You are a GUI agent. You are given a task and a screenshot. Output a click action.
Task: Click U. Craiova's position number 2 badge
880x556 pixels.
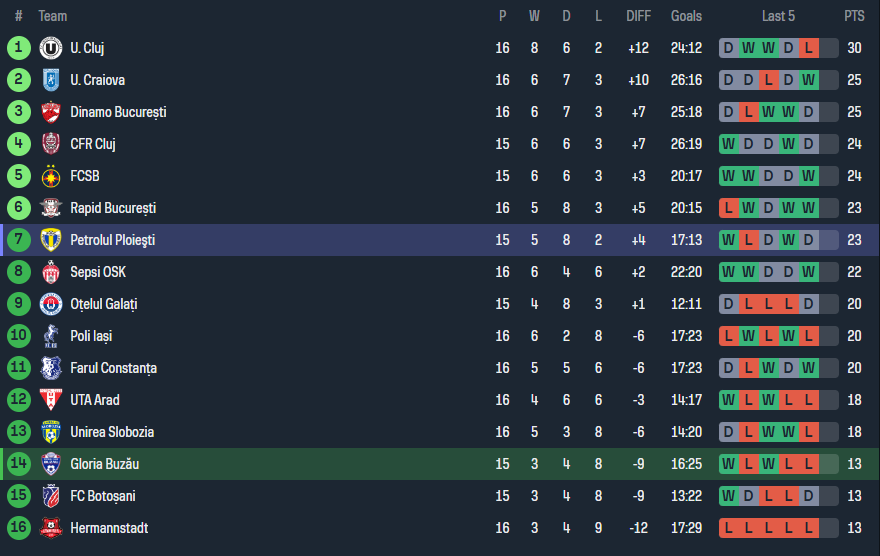(x=18, y=80)
